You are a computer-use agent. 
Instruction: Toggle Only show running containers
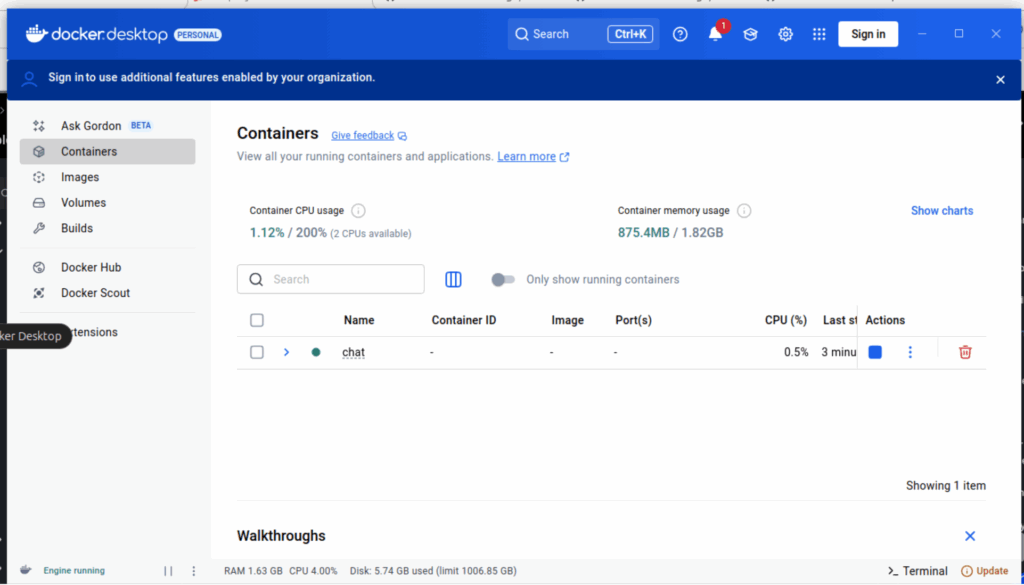point(503,279)
